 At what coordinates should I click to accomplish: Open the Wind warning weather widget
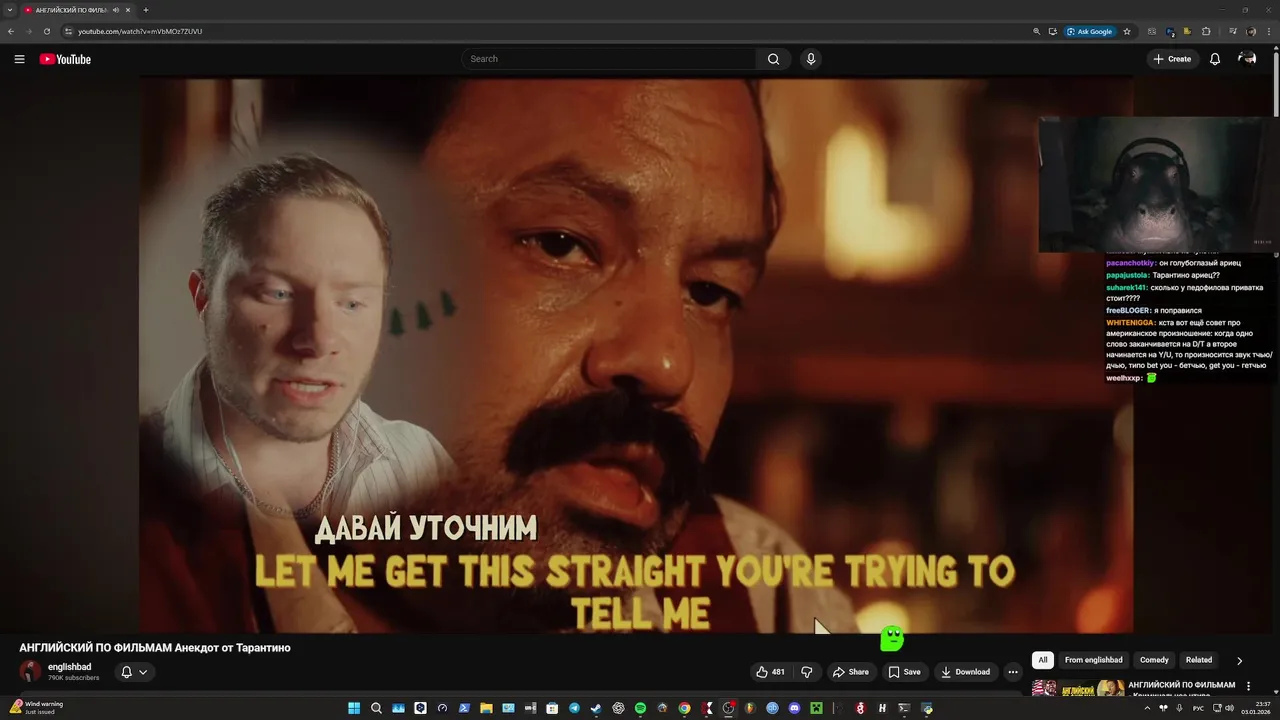click(36, 708)
